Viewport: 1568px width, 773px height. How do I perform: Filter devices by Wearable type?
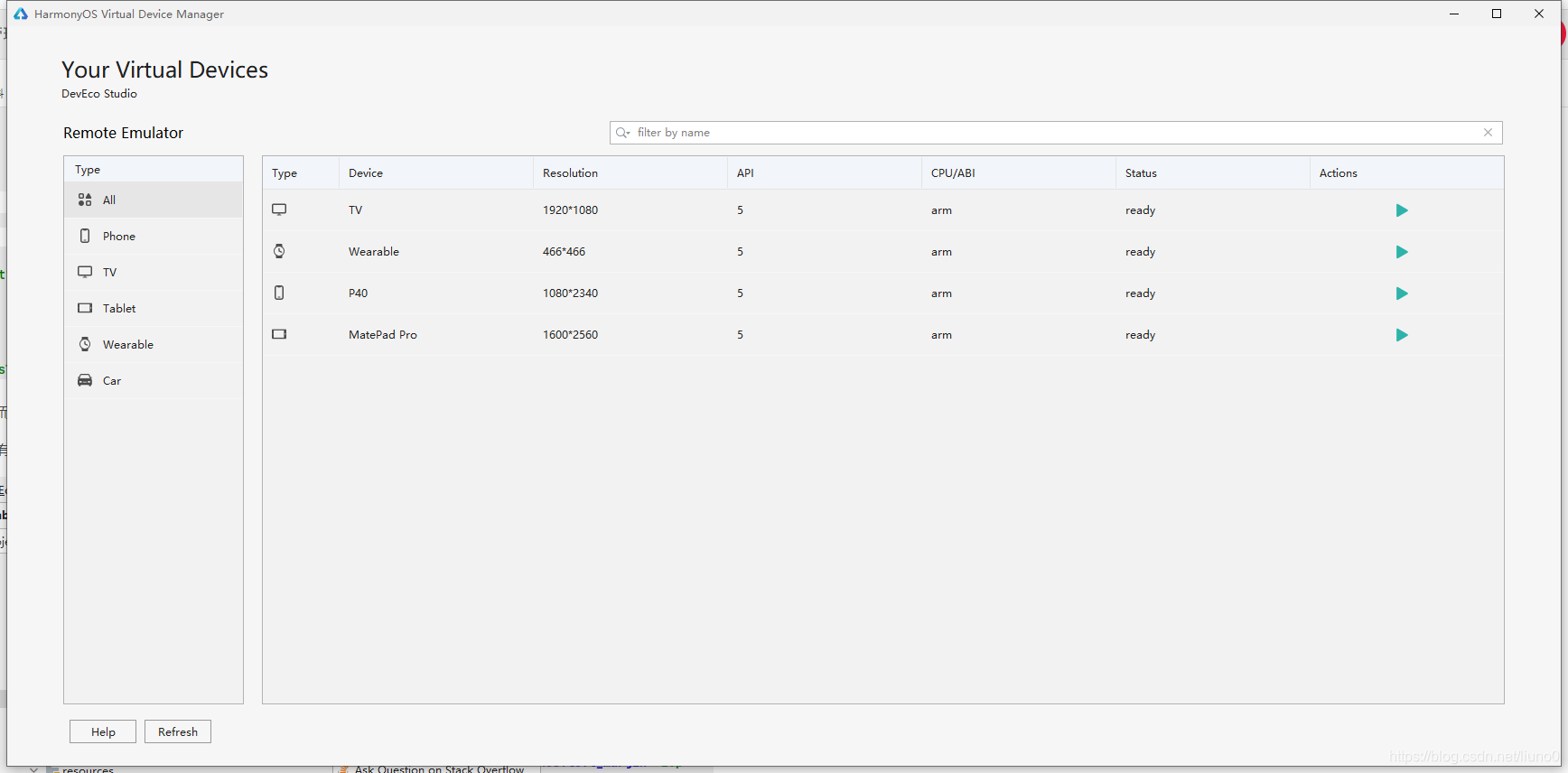[154, 344]
